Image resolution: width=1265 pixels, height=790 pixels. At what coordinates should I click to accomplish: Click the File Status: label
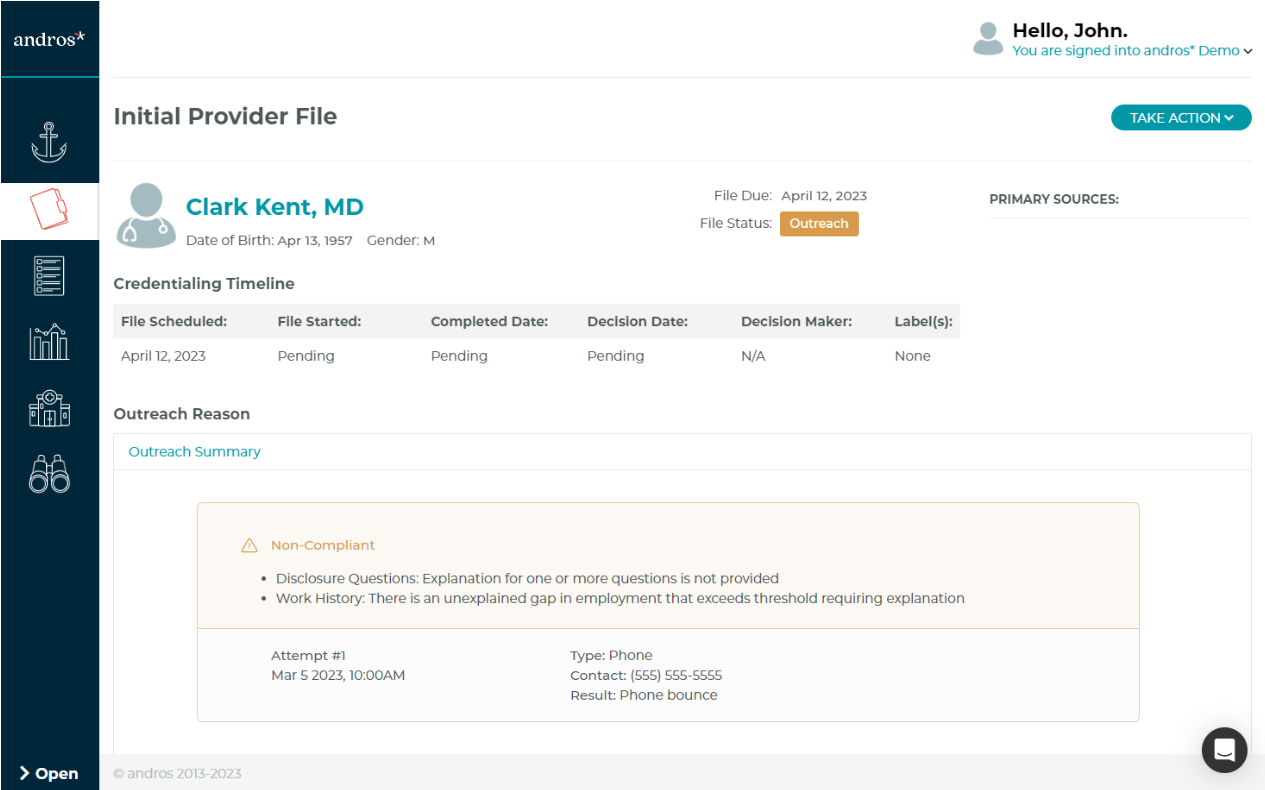[736, 224]
